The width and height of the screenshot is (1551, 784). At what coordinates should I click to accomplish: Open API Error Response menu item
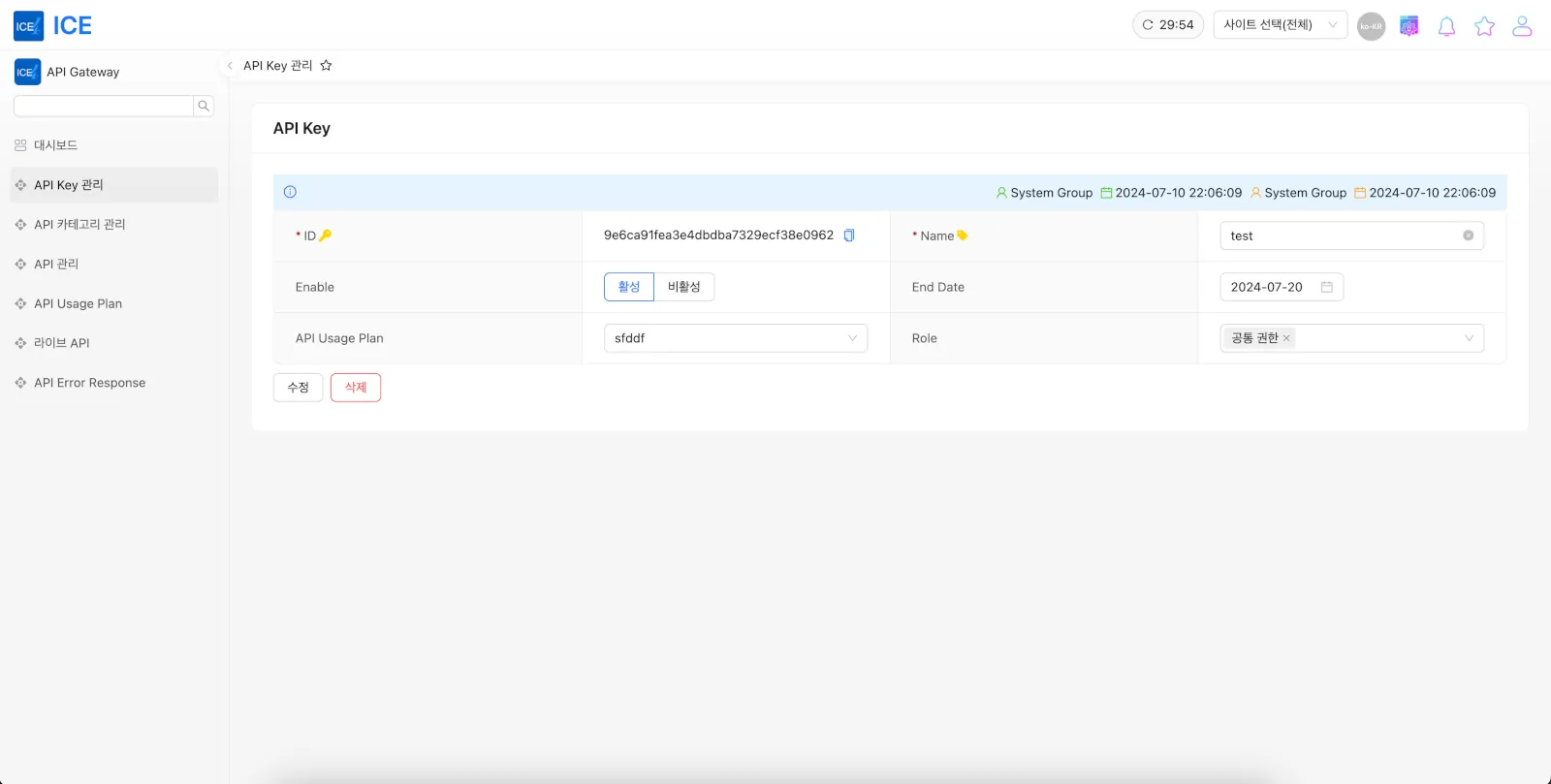click(89, 383)
